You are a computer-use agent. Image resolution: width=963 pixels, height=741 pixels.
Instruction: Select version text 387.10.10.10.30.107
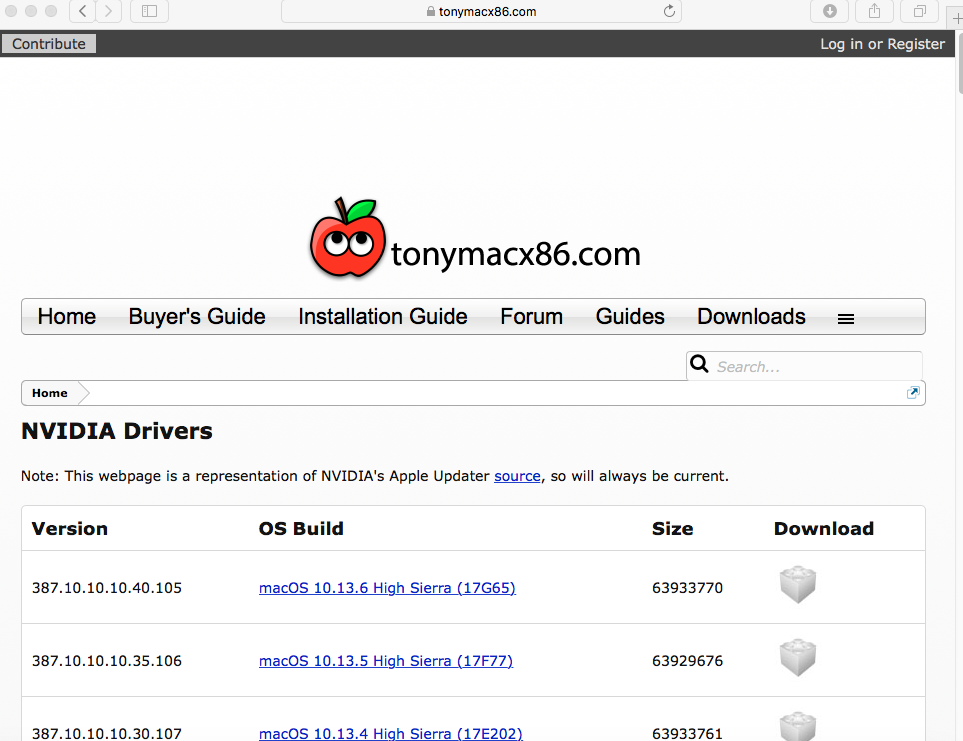[107, 734]
